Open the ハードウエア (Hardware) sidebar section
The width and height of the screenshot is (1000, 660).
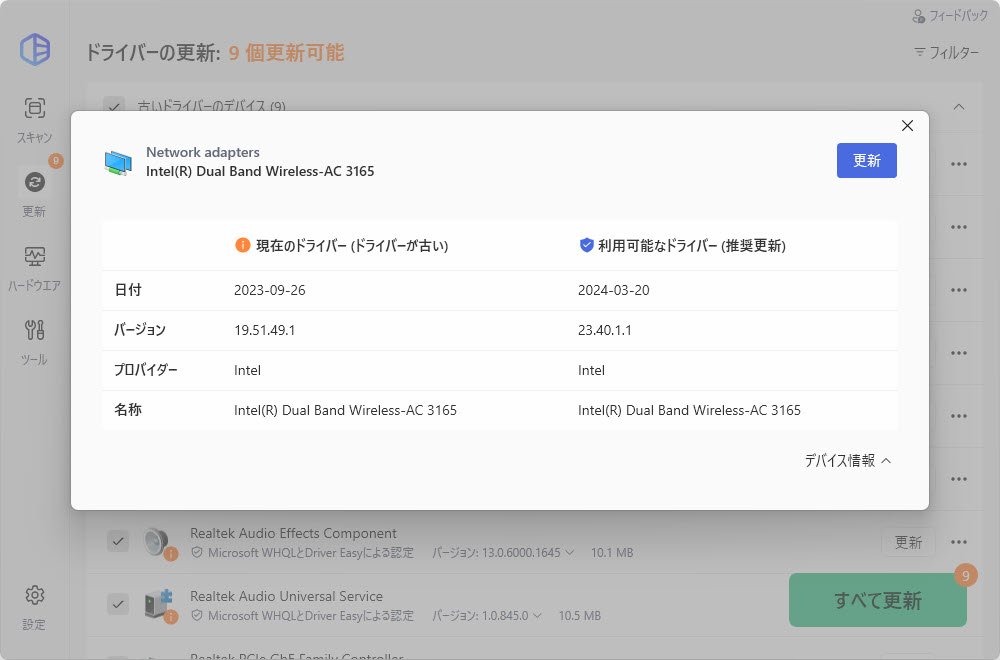pyautogui.click(x=34, y=268)
